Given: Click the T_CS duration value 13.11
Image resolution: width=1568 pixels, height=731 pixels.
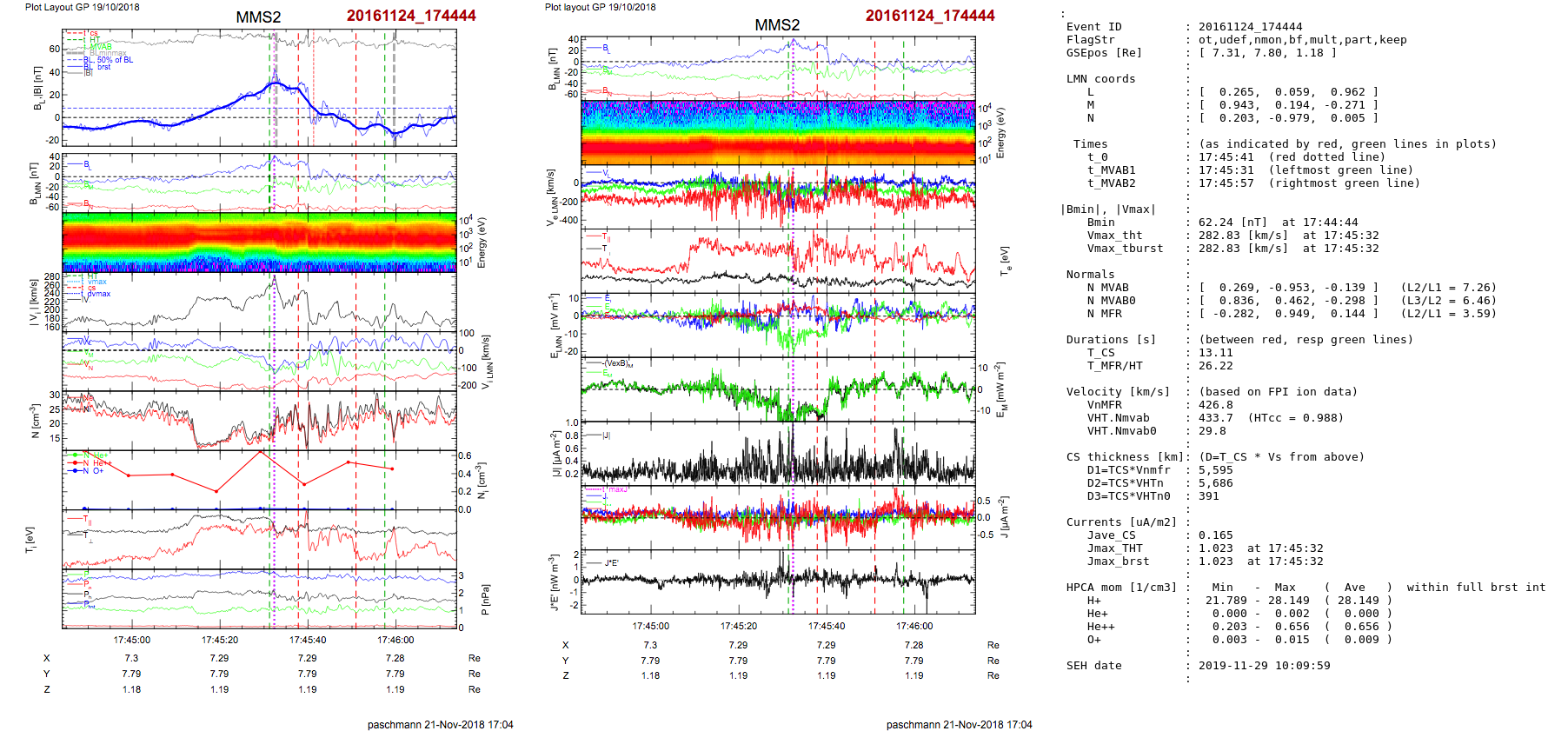Looking at the screenshot, I should click(1215, 353).
